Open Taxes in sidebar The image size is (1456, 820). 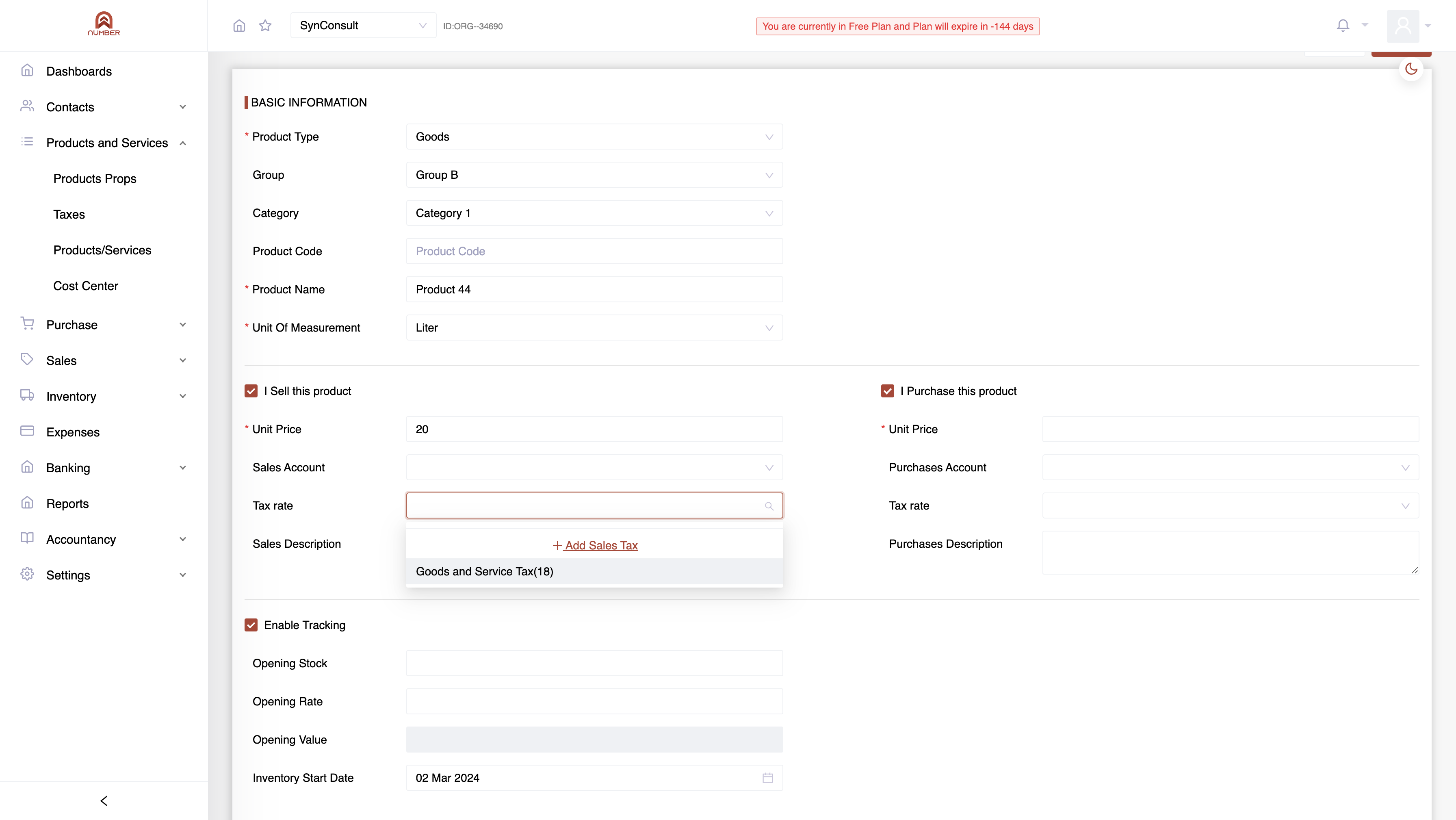coord(69,214)
